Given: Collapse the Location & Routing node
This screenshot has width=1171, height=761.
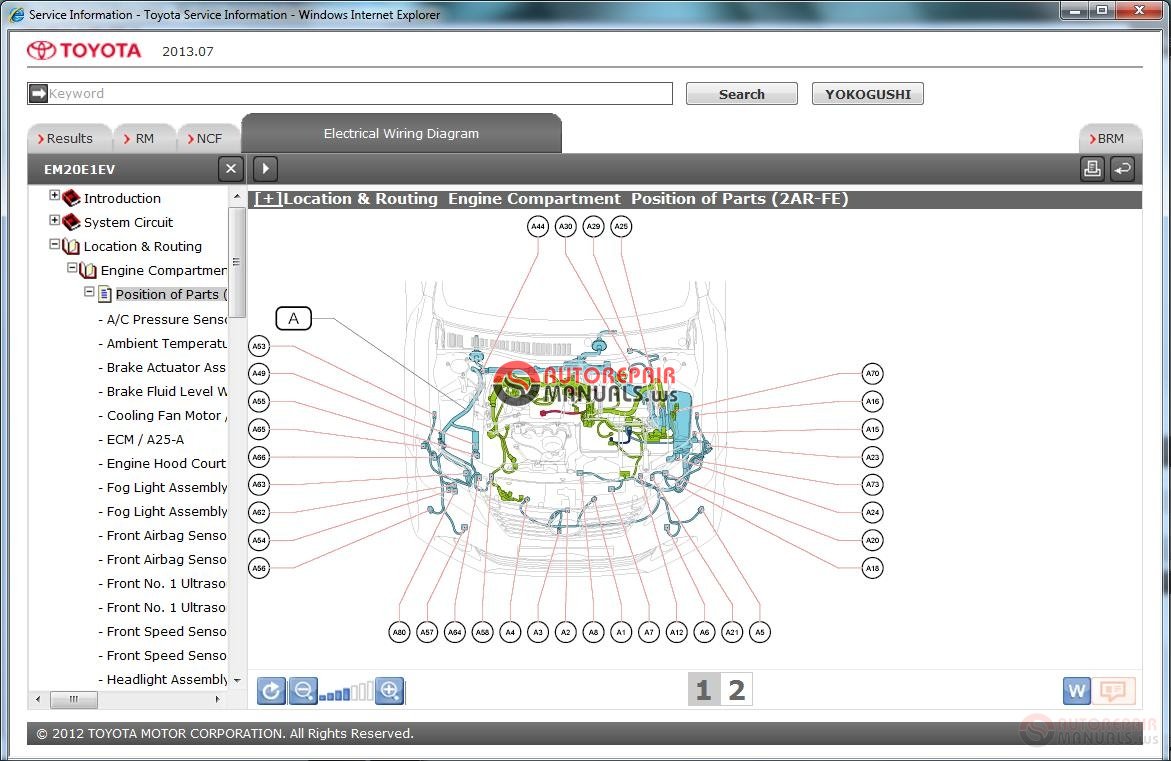Looking at the screenshot, I should 55,244.
